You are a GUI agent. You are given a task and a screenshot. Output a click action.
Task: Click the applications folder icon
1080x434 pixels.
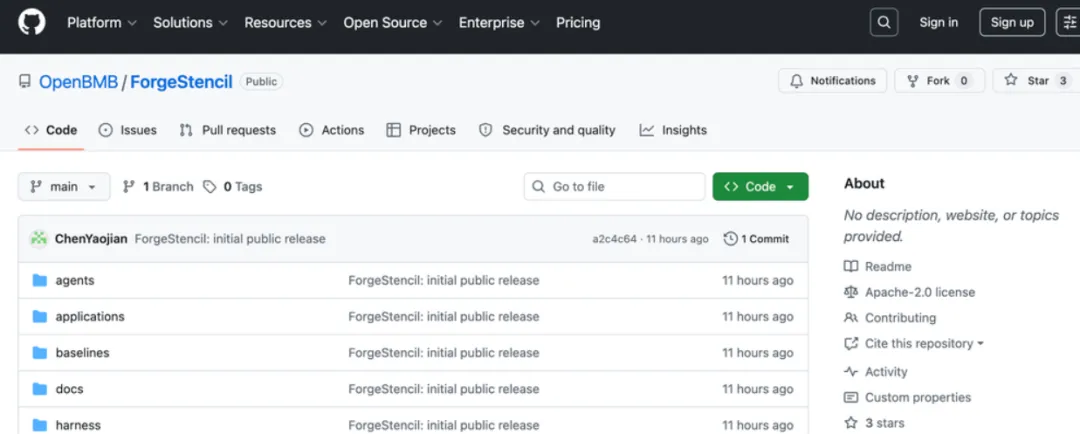coord(40,316)
